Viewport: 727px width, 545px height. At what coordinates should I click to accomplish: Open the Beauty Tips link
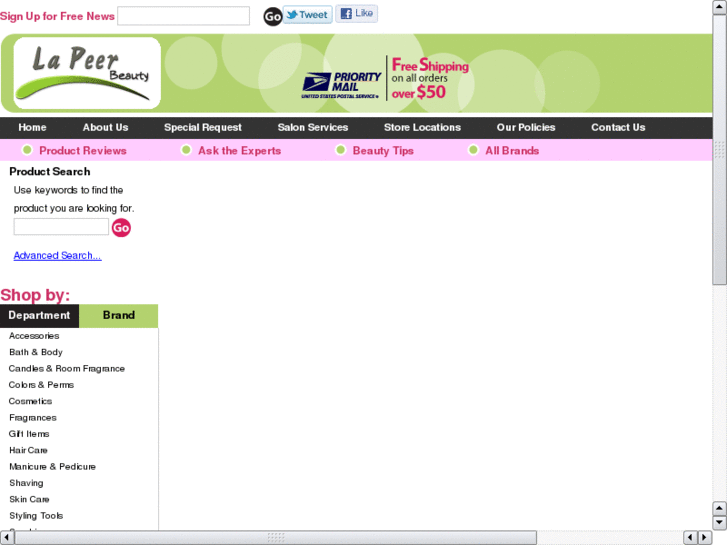pyautogui.click(x=383, y=151)
